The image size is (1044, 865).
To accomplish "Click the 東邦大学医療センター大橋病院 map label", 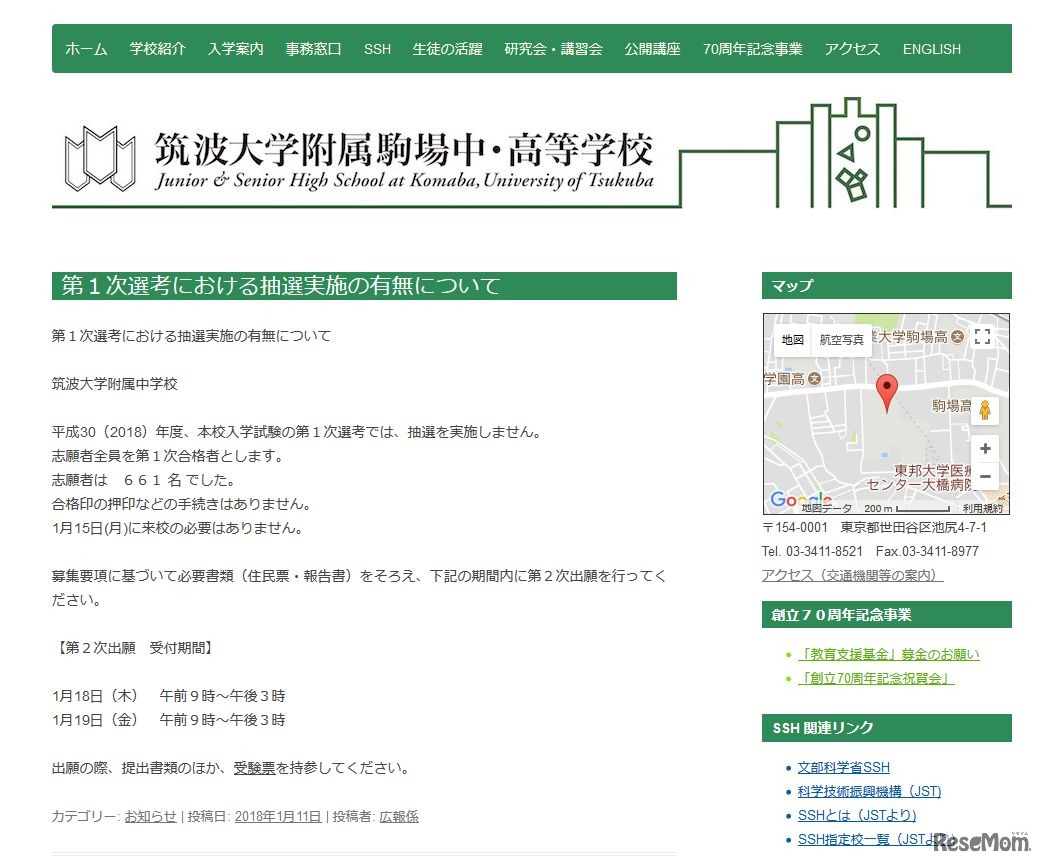I will click(x=920, y=477).
